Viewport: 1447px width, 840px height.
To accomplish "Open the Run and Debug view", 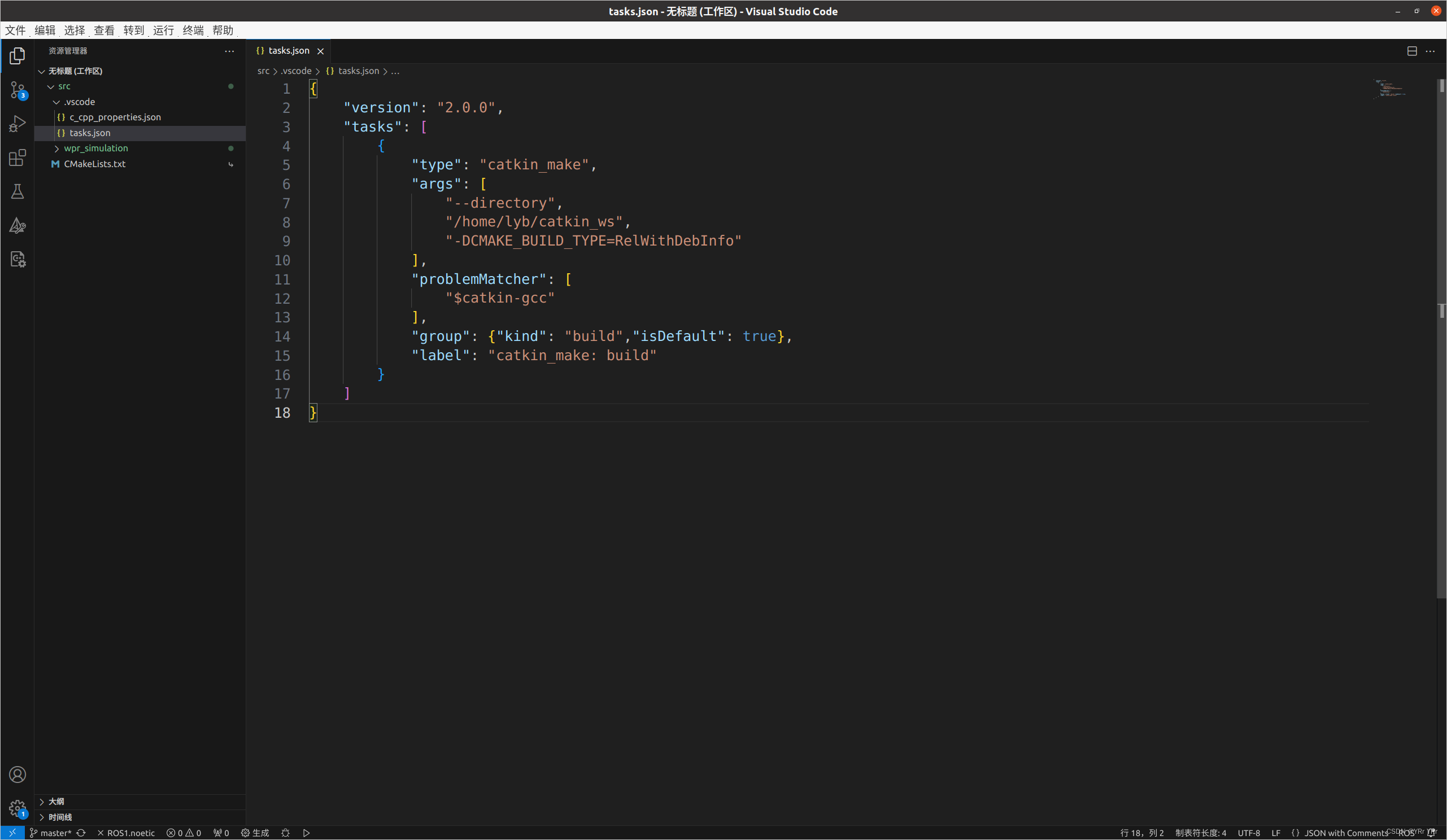I will (17, 124).
